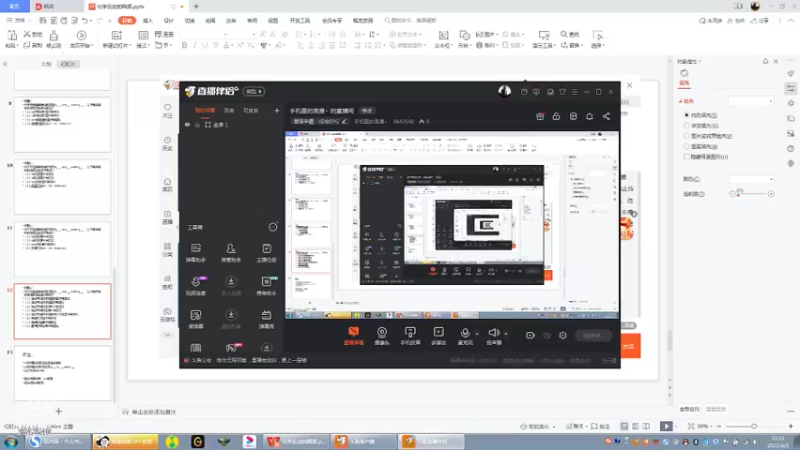This screenshot has height=450, width=800.
Task: Click the transparency plus stepper
Action: coord(771,194)
